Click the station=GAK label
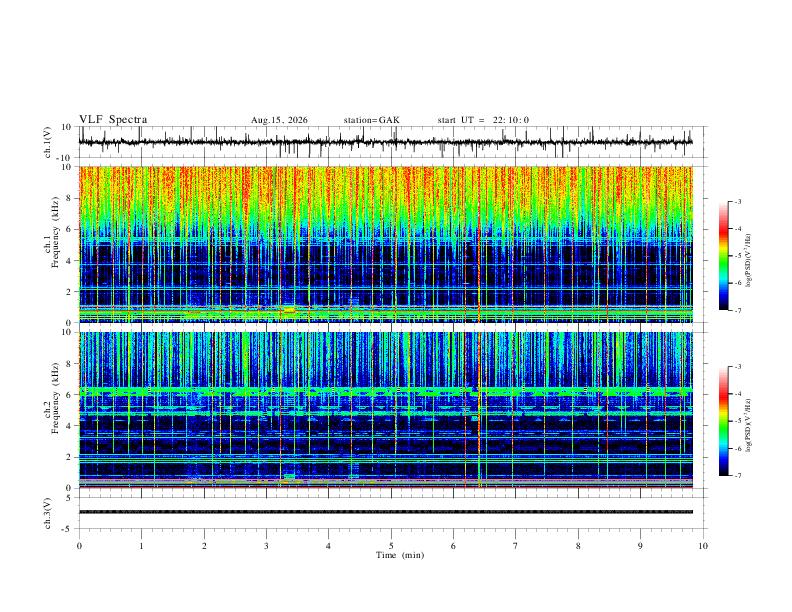The width and height of the screenshot is (792, 612). (371, 120)
